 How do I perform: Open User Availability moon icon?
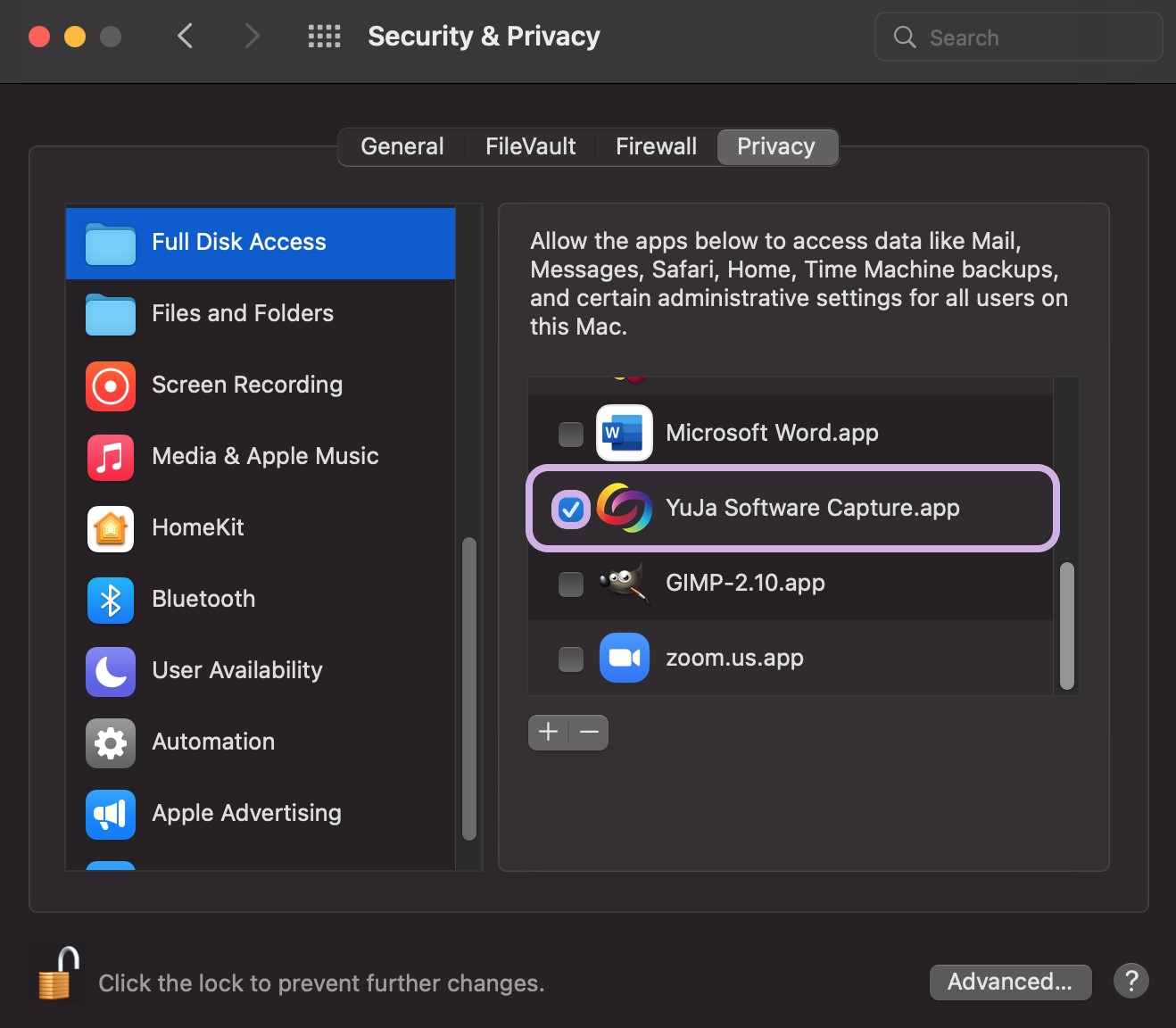click(x=111, y=671)
